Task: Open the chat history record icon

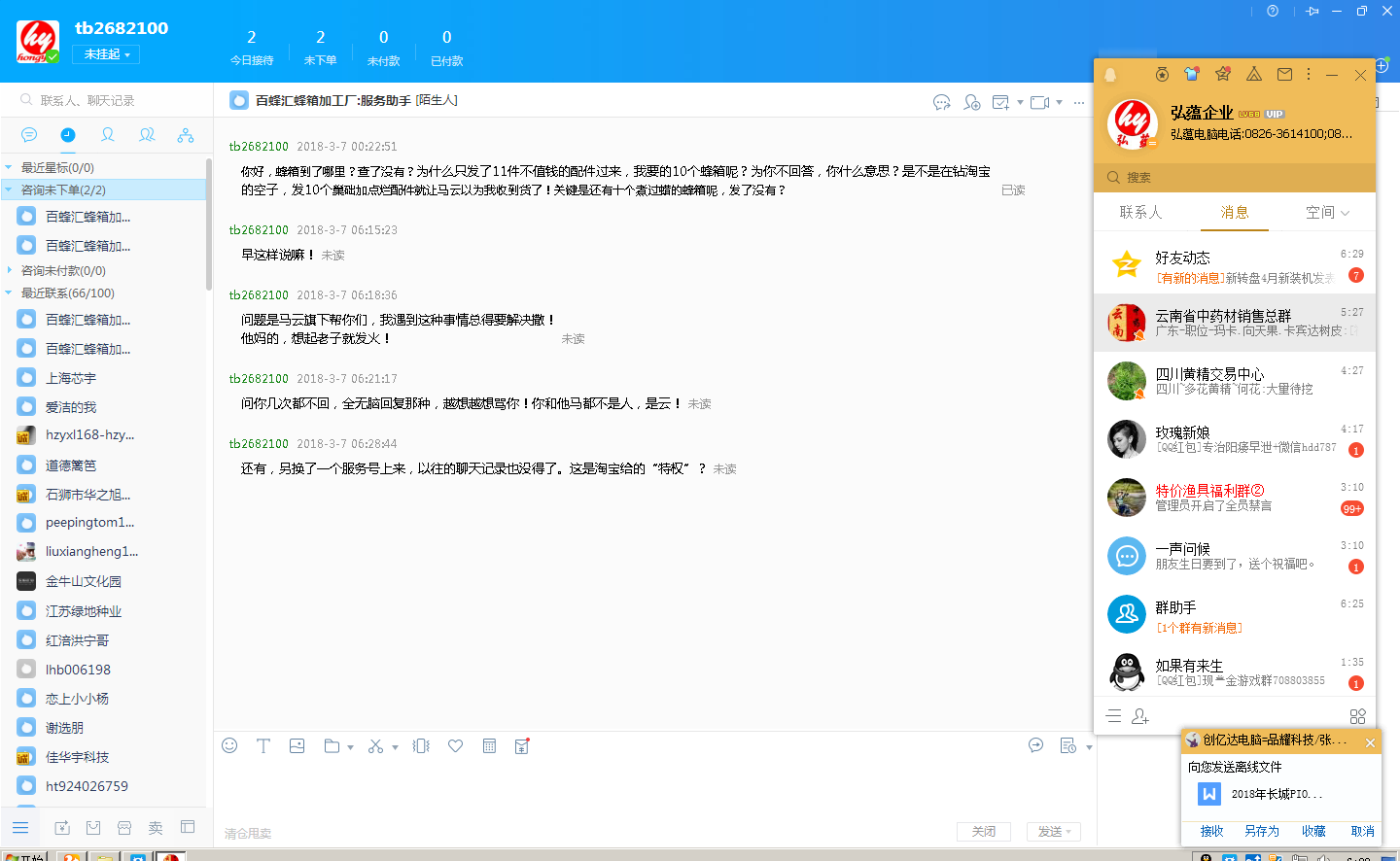Action: (1067, 746)
